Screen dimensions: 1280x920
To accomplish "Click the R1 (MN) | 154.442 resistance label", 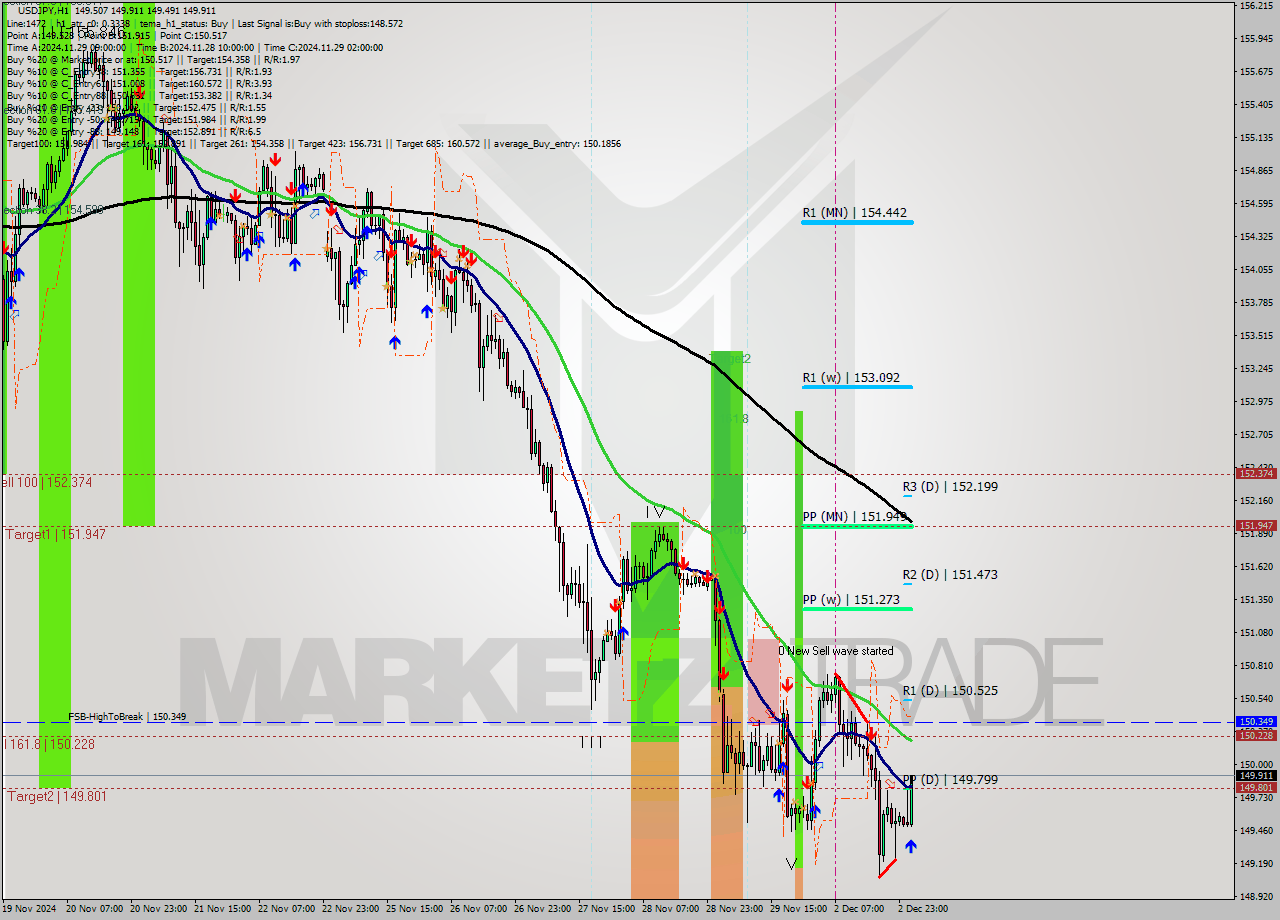I will (x=854, y=213).
